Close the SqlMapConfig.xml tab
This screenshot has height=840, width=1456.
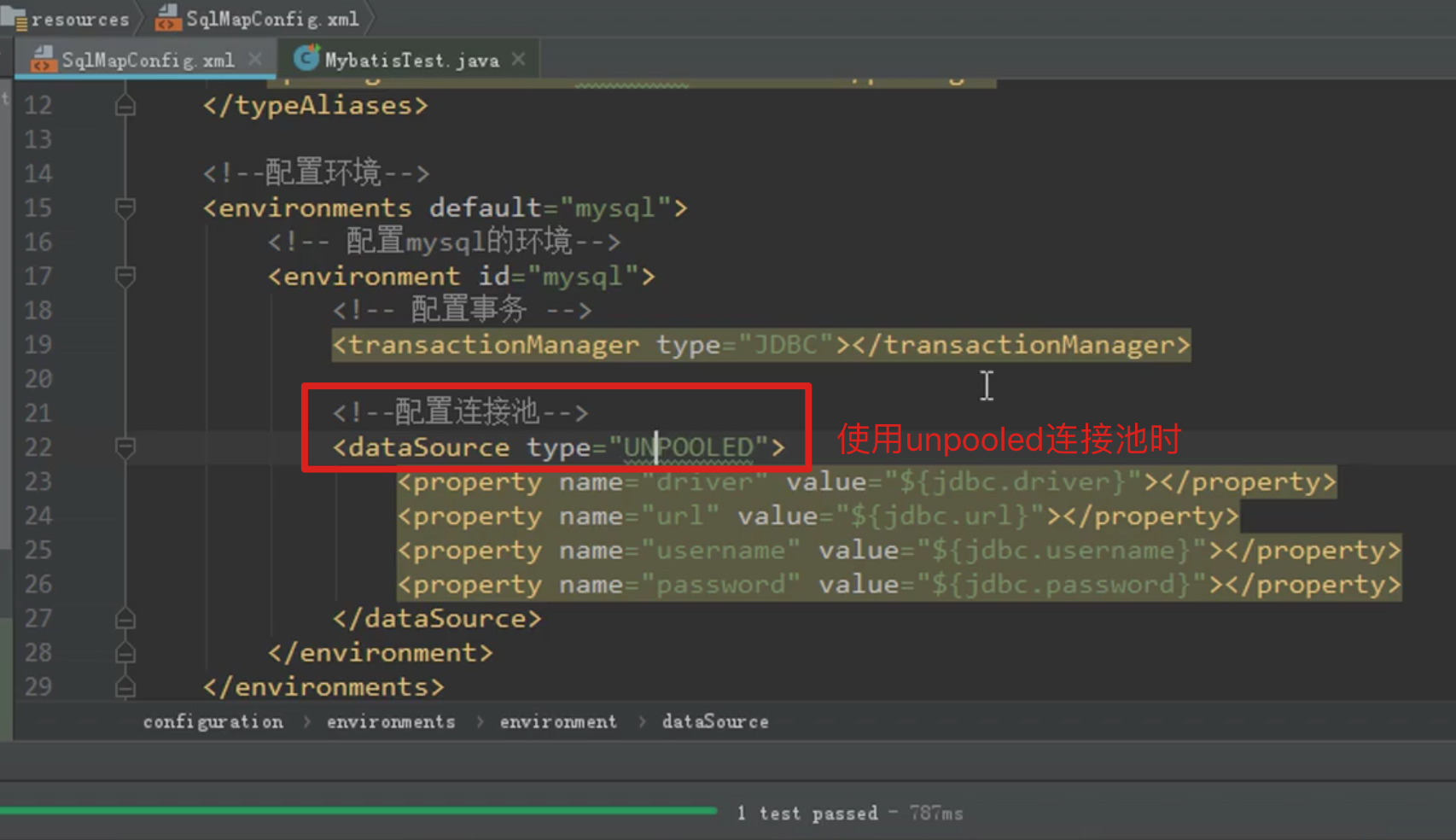(255, 59)
